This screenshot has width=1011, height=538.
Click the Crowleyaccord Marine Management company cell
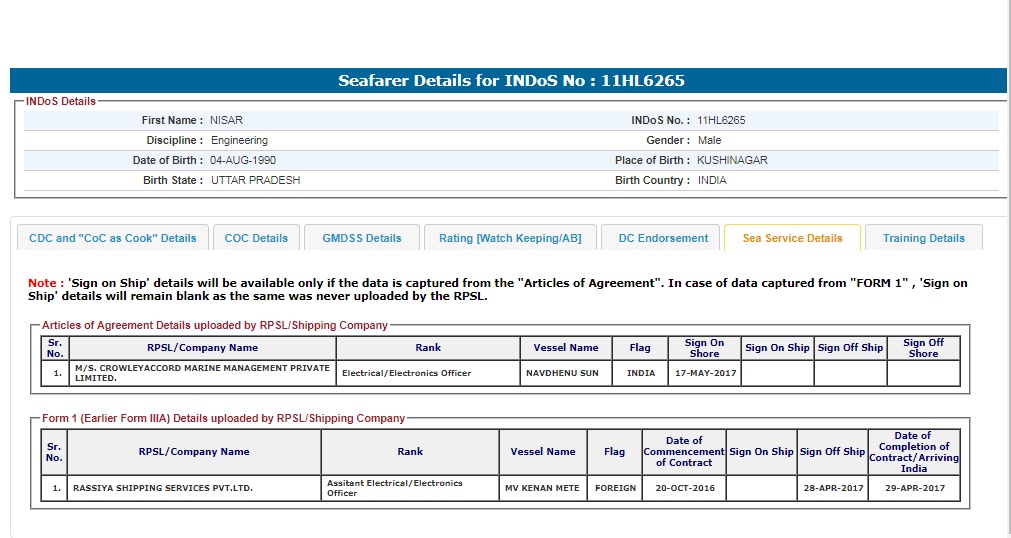(202, 373)
